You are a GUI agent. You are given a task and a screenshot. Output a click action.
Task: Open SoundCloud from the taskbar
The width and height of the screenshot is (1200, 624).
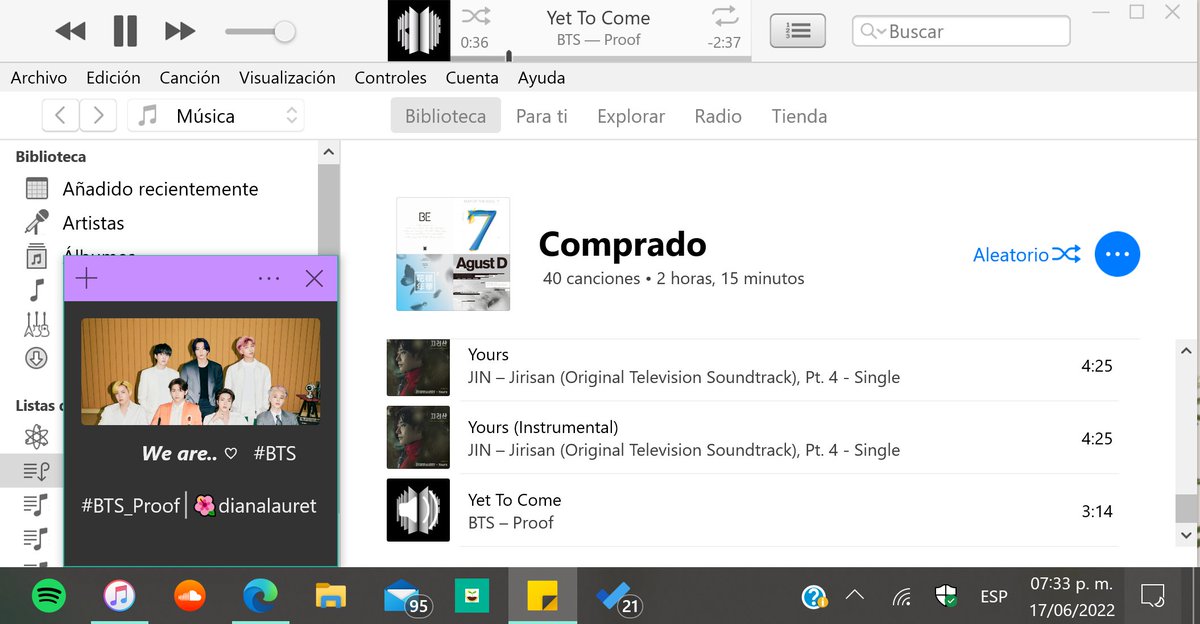click(189, 597)
